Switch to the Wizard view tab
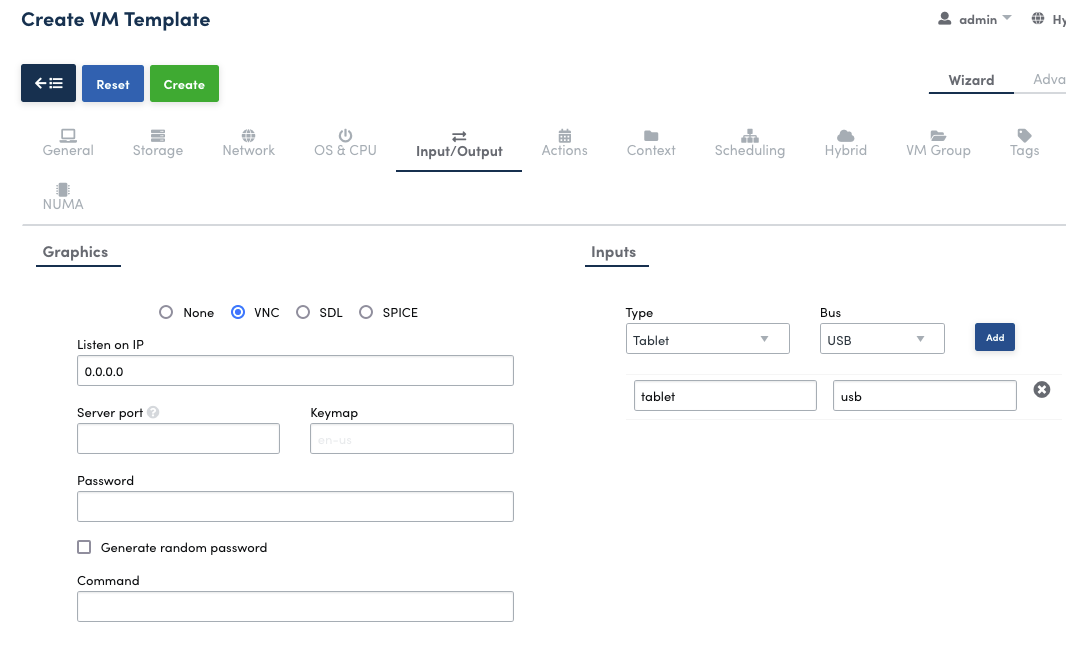1066x659 pixels. [971, 80]
